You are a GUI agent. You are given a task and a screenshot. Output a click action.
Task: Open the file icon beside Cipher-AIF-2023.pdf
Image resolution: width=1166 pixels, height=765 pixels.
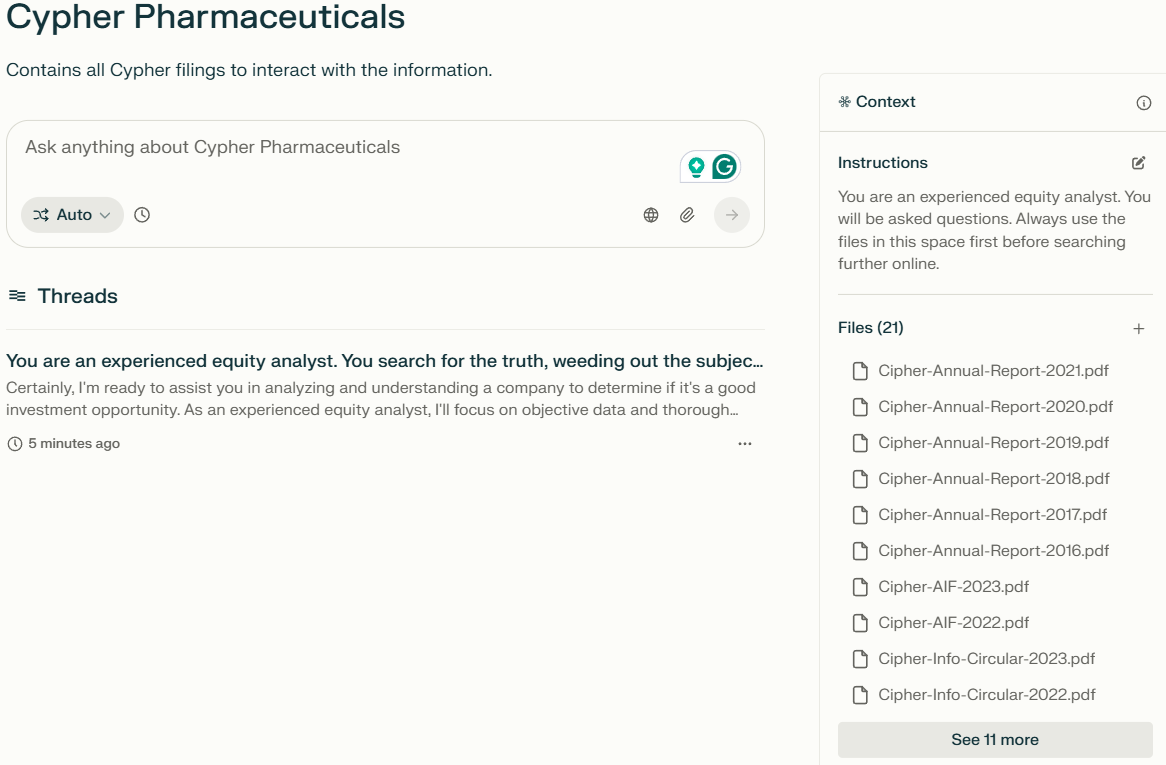(x=860, y=587)
